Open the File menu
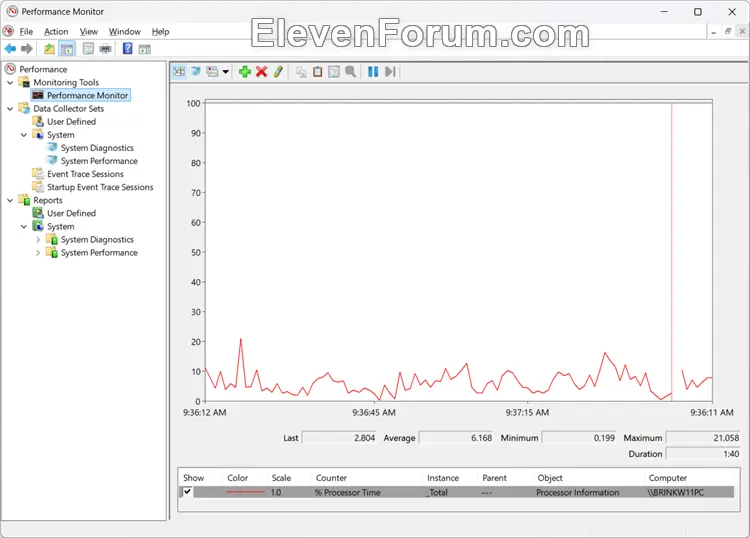750x538 pixels. pyautogui.click(x=26, y=32)
